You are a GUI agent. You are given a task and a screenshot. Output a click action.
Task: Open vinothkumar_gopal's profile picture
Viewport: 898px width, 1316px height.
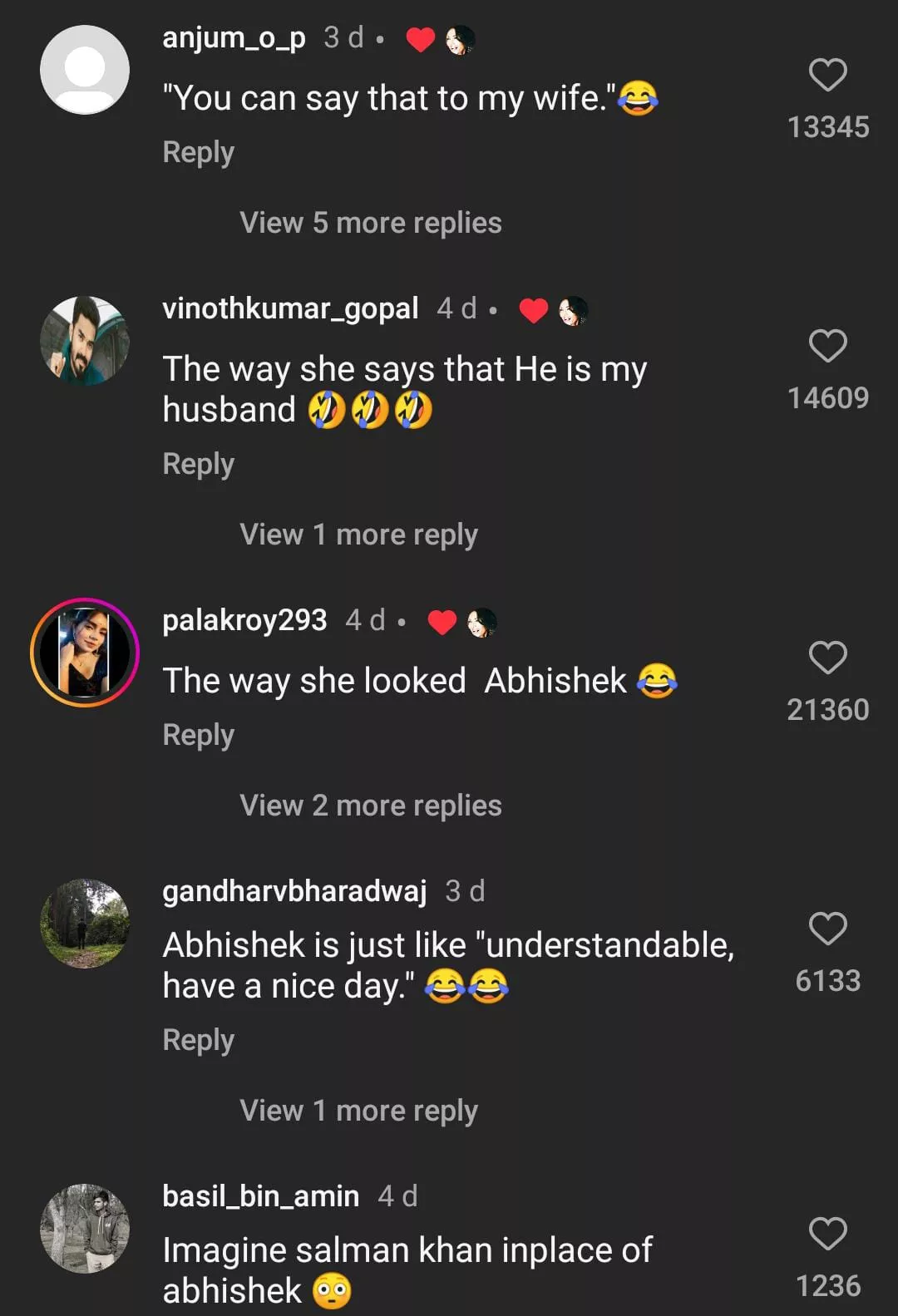tap(85, 341)
